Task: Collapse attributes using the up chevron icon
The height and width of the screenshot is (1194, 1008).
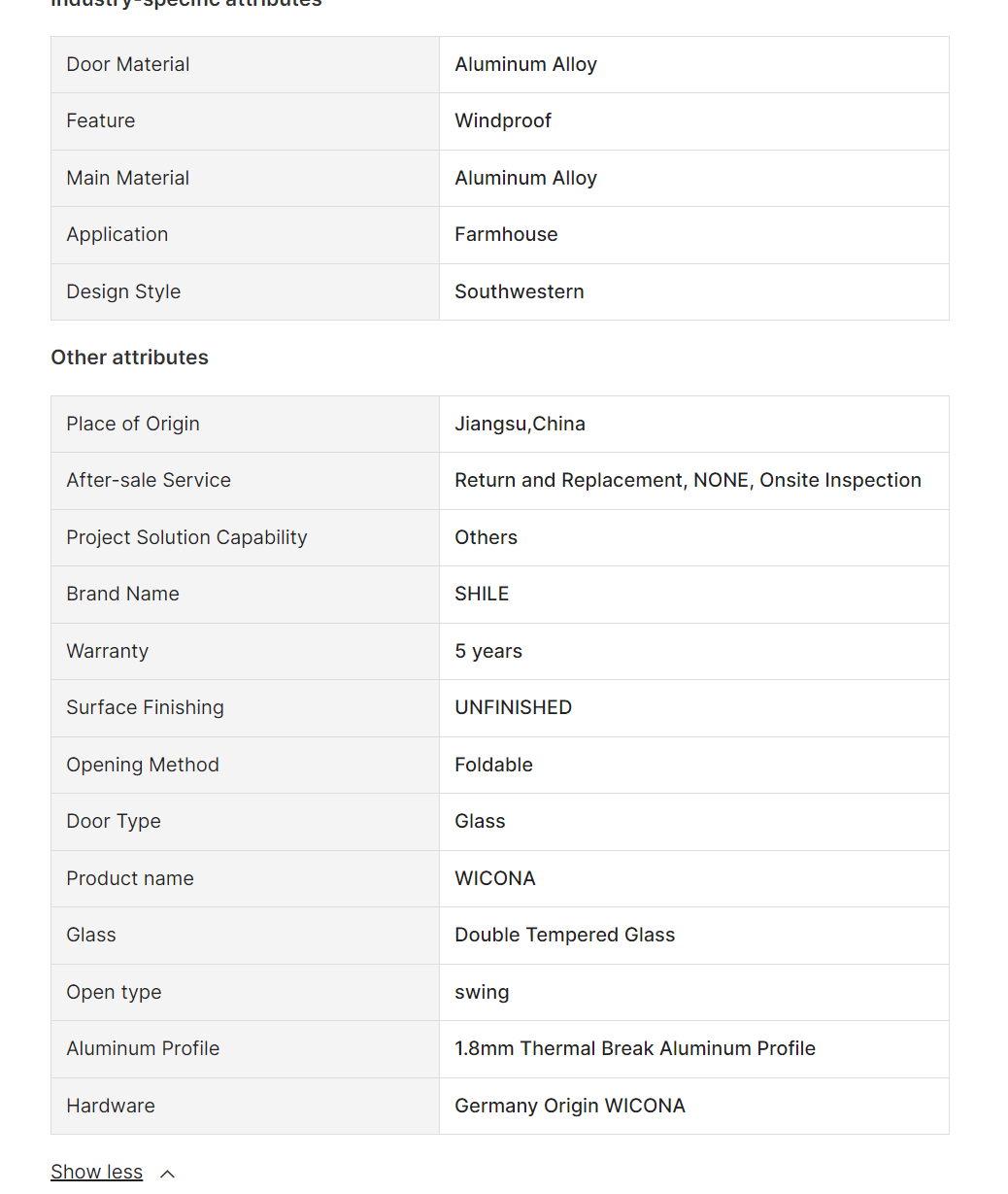Action: [x=167, y=1174]
